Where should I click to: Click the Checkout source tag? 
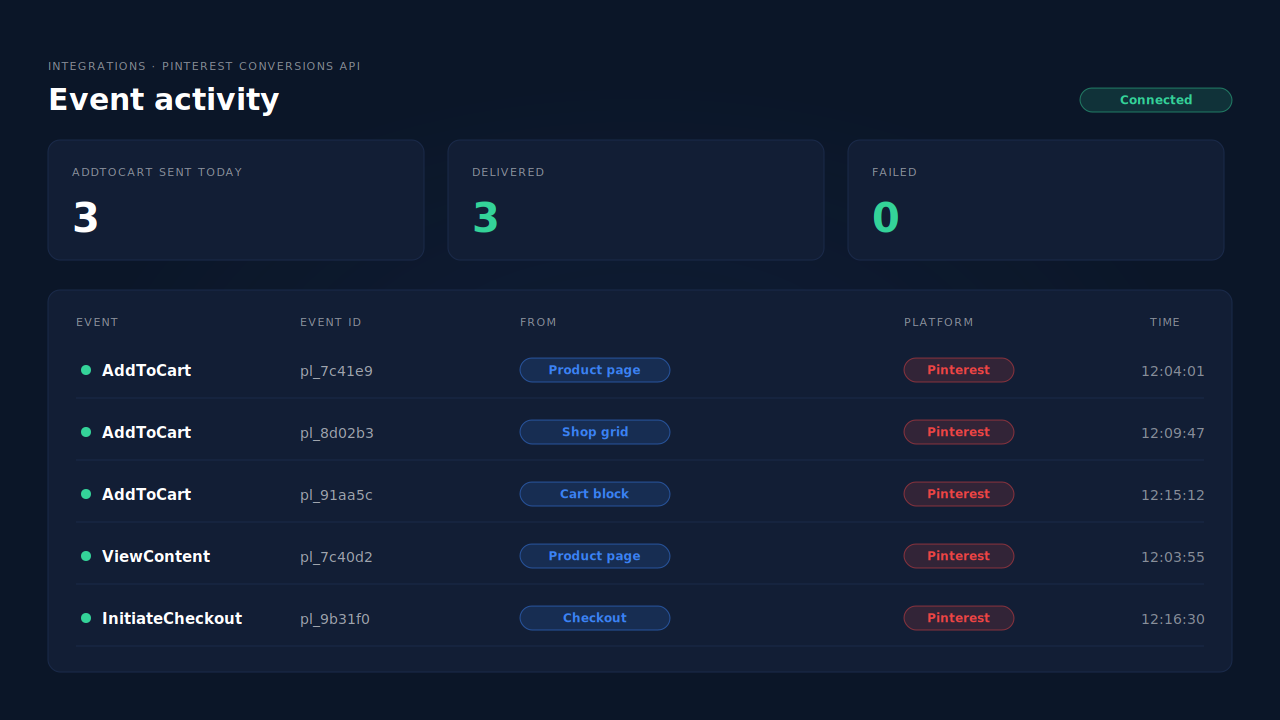coord(595,618)
